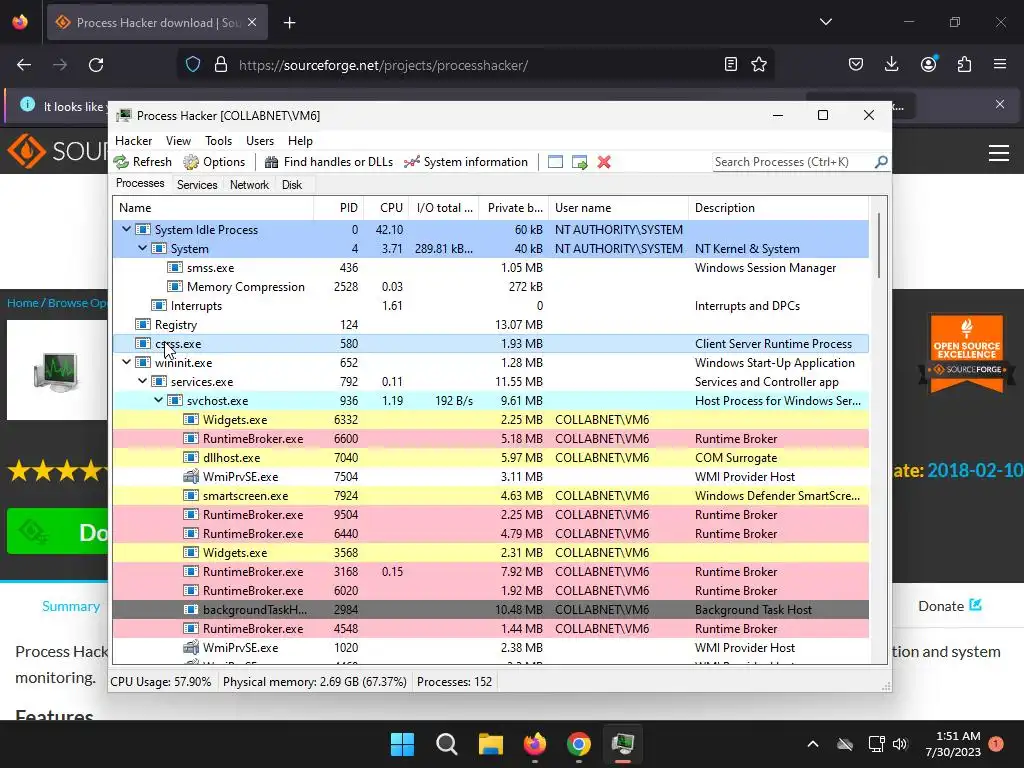The height and width of the screenshot is (768, 1024).
Task: Open the Firefox application hamburger menu
Action: [x=1000, y=64]
